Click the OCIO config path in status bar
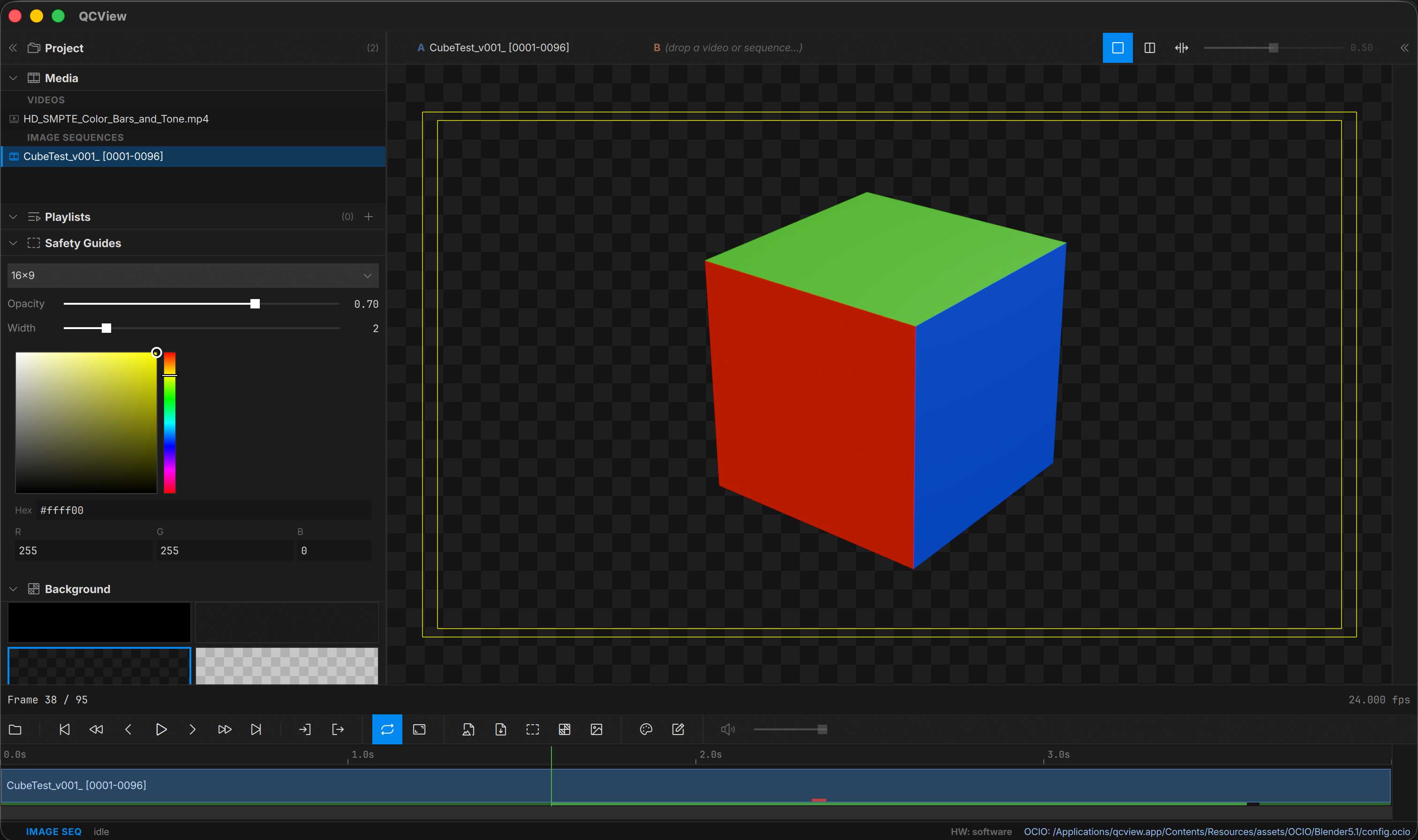1418x840 pixels. click(1216, 832)
